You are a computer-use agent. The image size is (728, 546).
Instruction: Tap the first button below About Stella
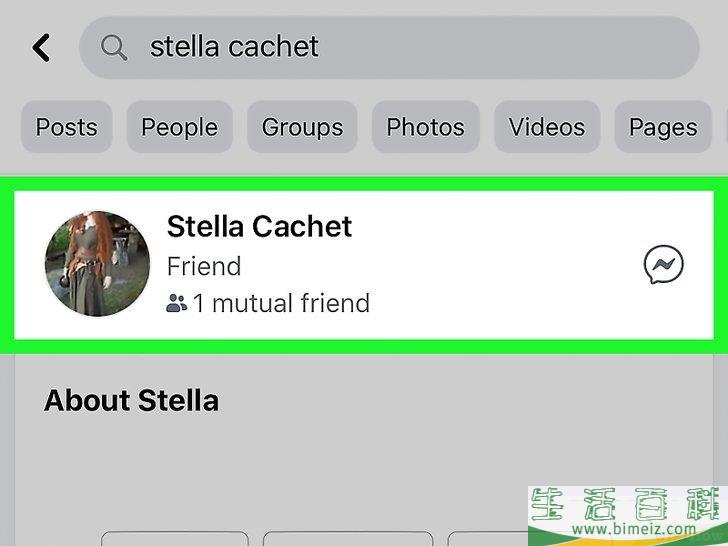(175, 539)
